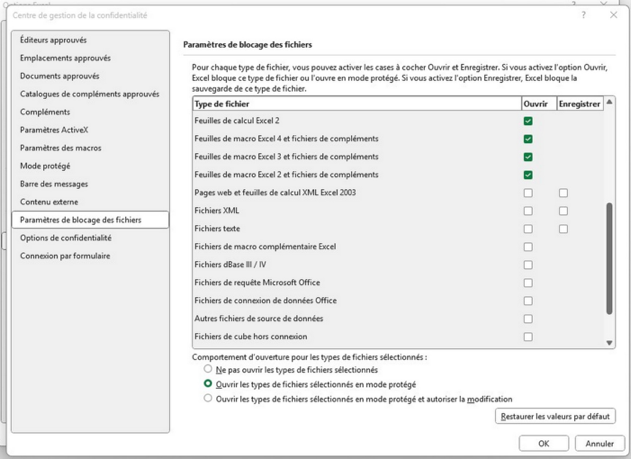631x459 pixels.
Task: Click the Enregistrer column header
Action: tap(580, 104)
